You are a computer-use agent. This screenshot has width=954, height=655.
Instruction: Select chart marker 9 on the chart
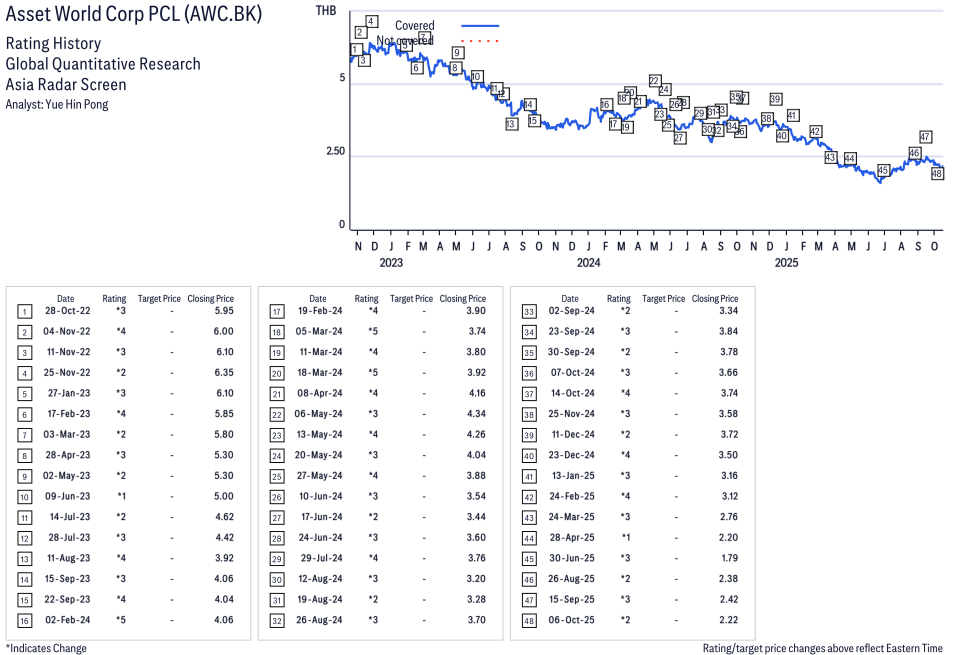[x=457, y=53]
